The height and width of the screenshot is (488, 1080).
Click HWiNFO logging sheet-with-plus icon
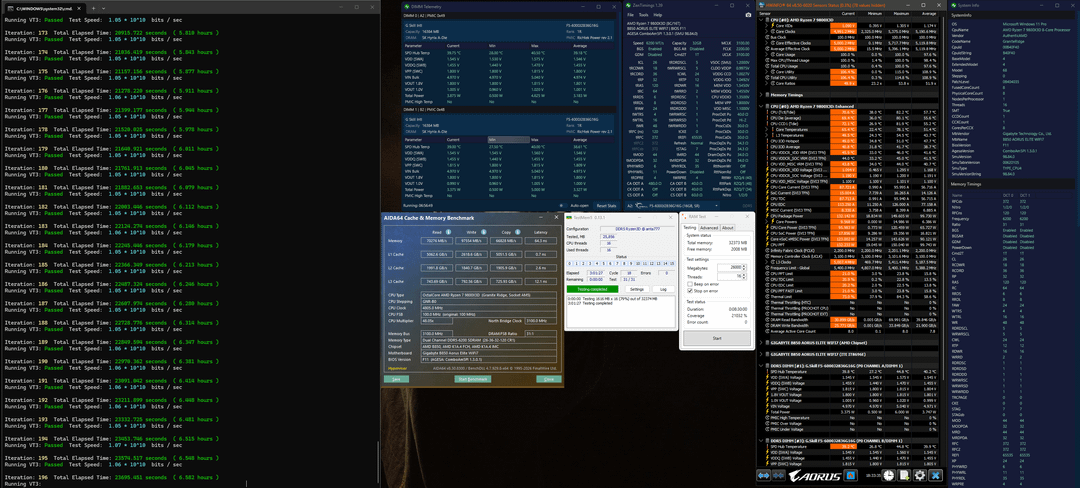point(904,476)
